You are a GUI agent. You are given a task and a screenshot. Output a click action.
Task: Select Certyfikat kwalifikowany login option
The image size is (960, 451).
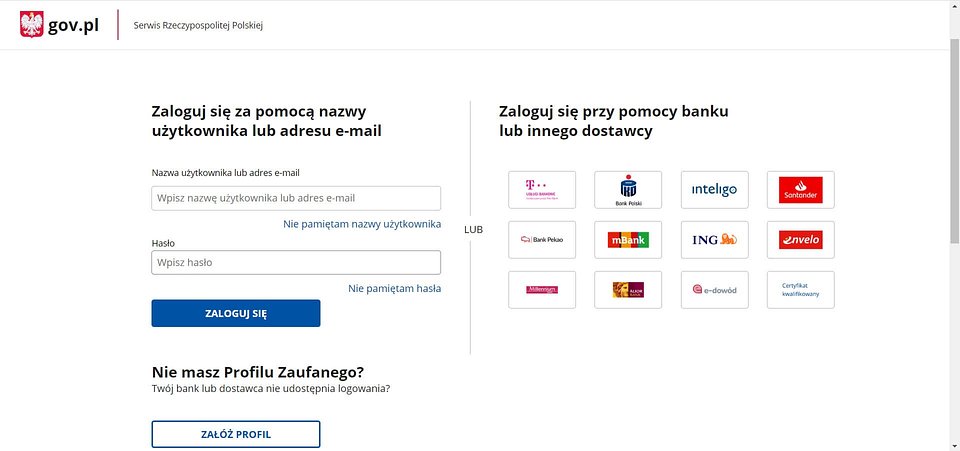pos(801,290)
